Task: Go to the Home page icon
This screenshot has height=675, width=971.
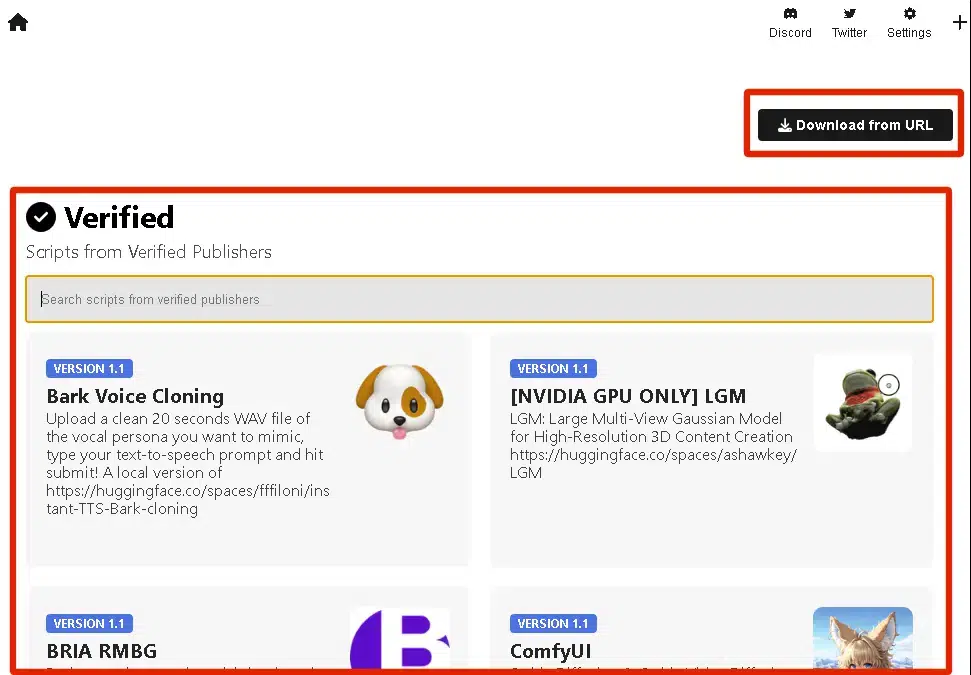Action: pos(18,22)
